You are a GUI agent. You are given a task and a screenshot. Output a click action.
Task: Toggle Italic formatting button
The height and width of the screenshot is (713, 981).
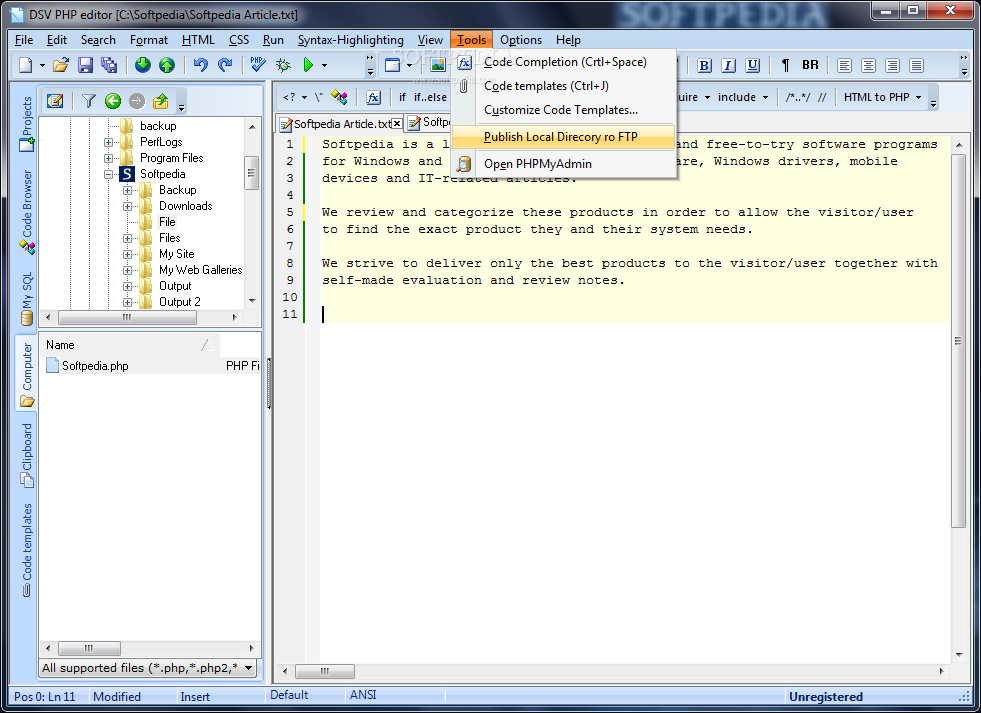point(728,65)
